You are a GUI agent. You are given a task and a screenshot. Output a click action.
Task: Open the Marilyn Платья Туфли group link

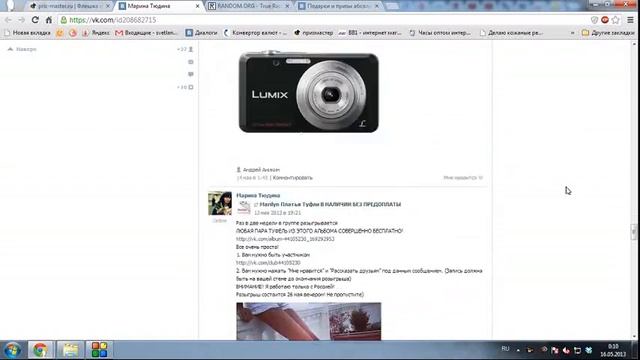tap(330, 204)
